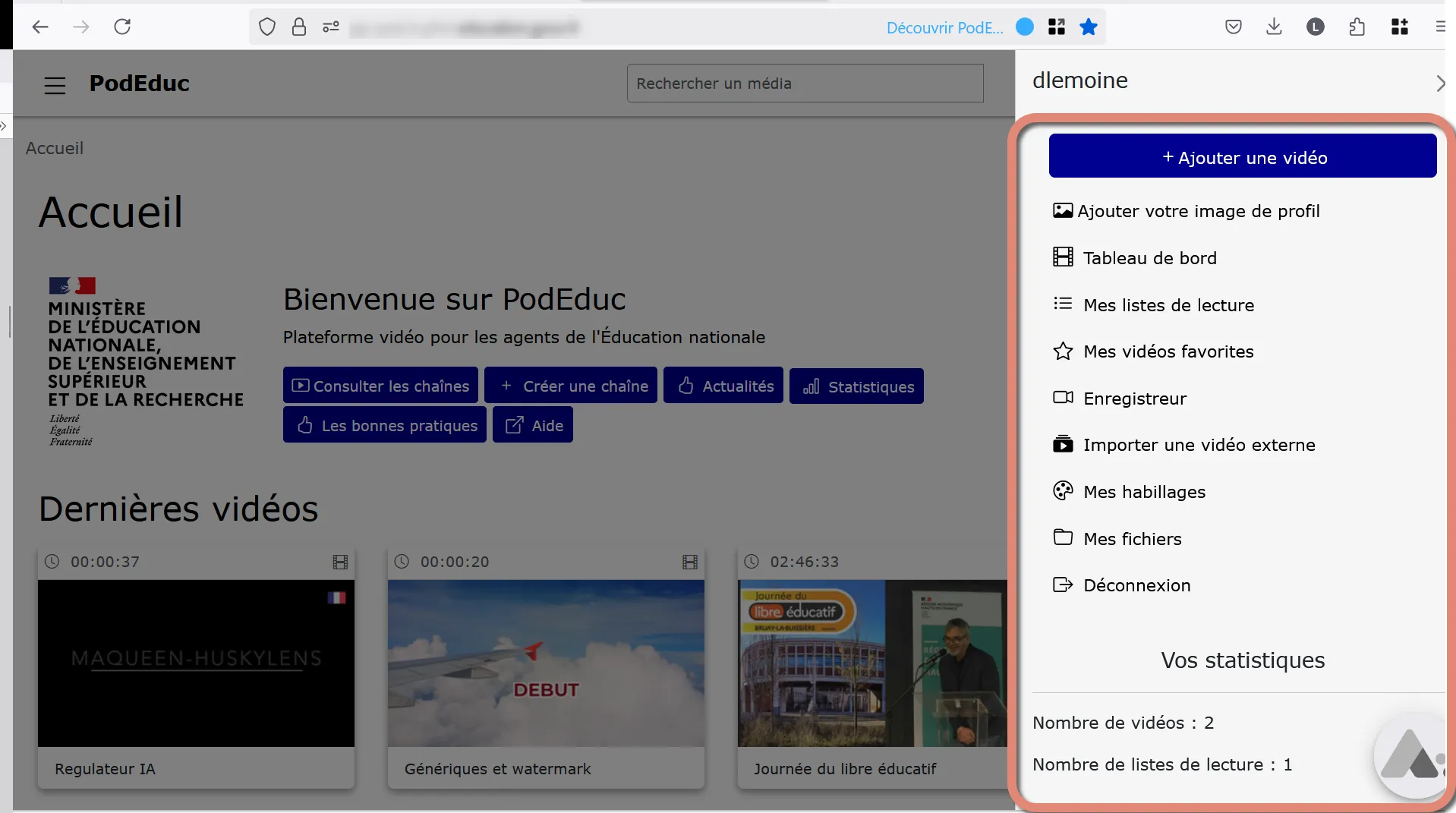Click the Nombre de vidéos : 2 statistic
This screenshot has height=813, width=1456.
tap(1123, 723)
